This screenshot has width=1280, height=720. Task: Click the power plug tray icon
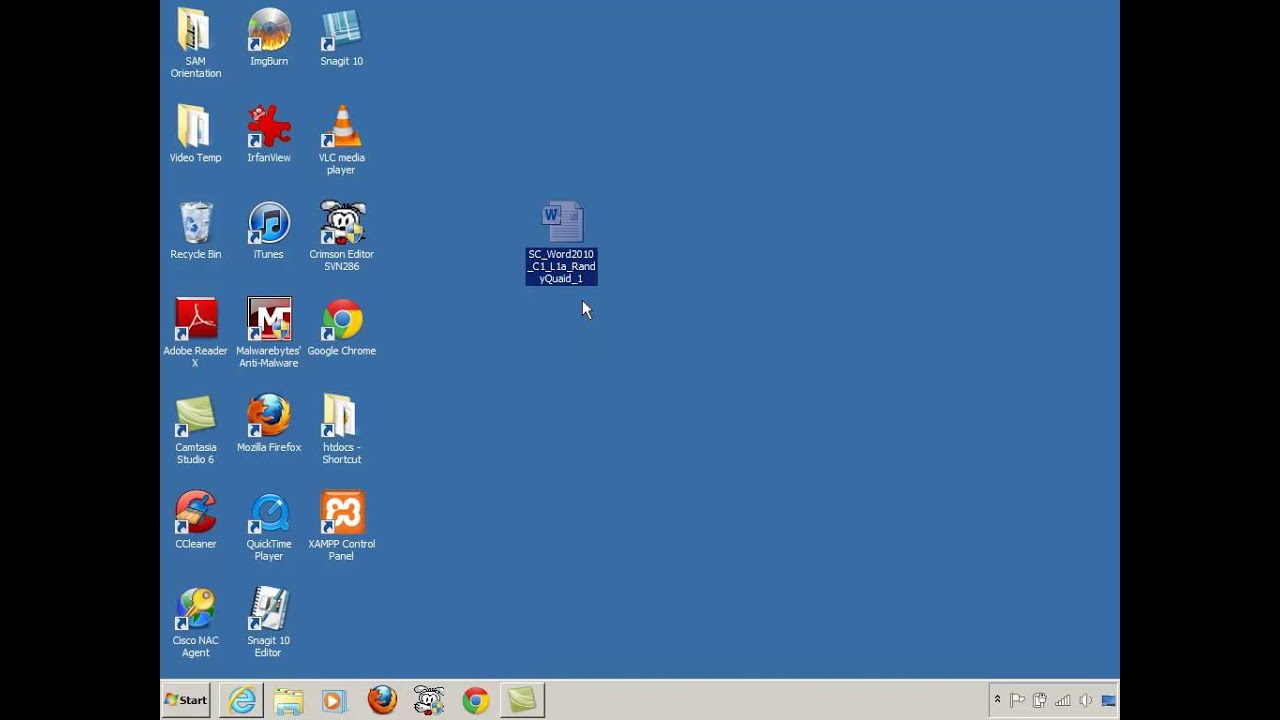(x=1040, y=700)
